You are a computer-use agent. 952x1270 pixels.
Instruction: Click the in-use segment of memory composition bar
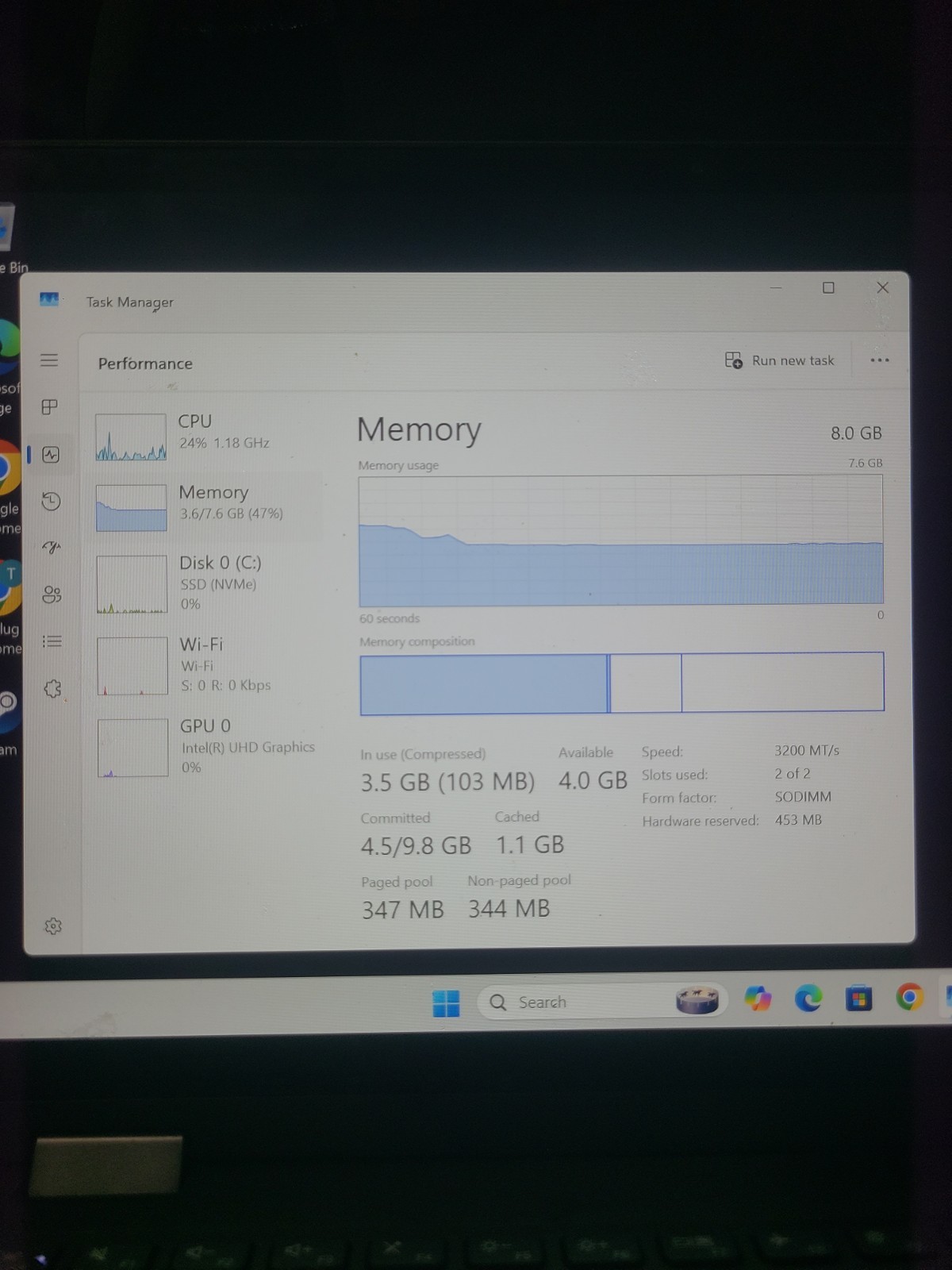484,684
